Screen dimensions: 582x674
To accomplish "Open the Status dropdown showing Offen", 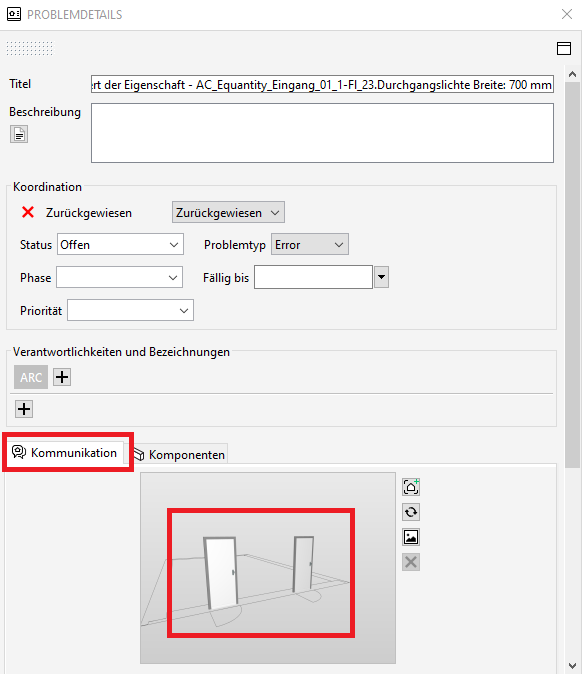I will pos(120,245).
